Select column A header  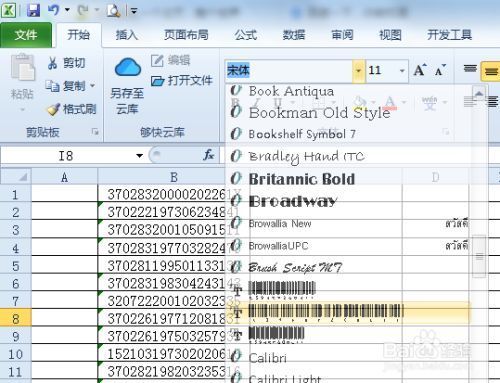[64, 177]
